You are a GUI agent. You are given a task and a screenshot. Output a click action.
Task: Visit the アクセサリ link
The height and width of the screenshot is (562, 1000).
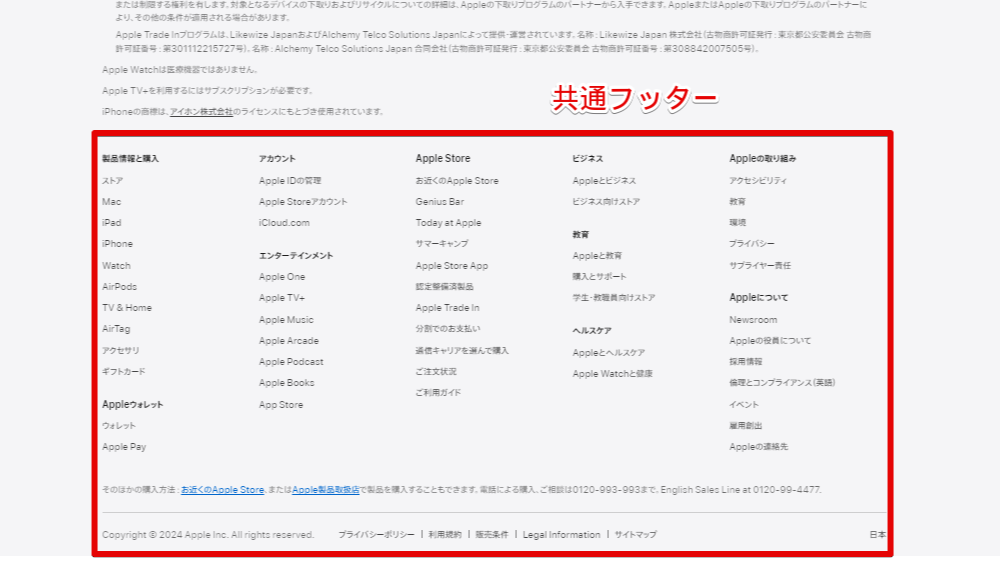coord(121,350)
